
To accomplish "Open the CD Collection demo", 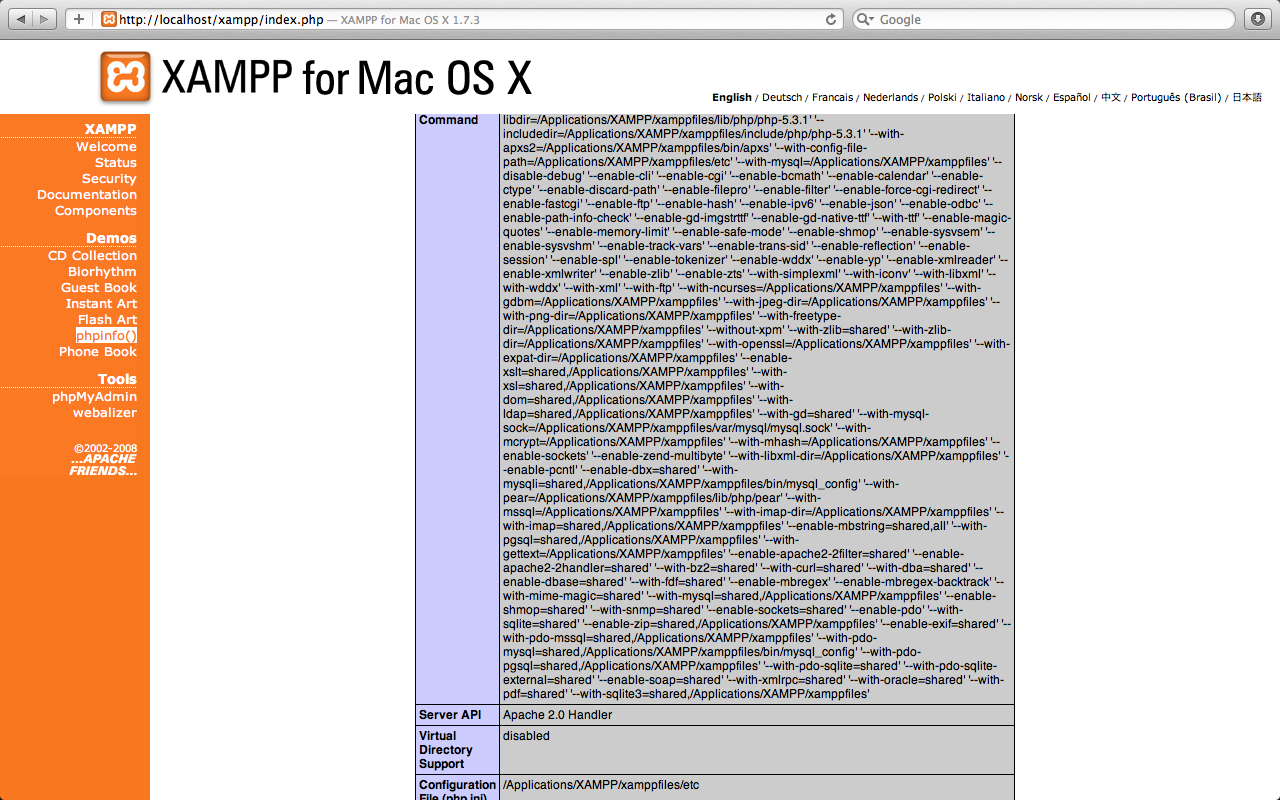I will [x=92, y=256].
